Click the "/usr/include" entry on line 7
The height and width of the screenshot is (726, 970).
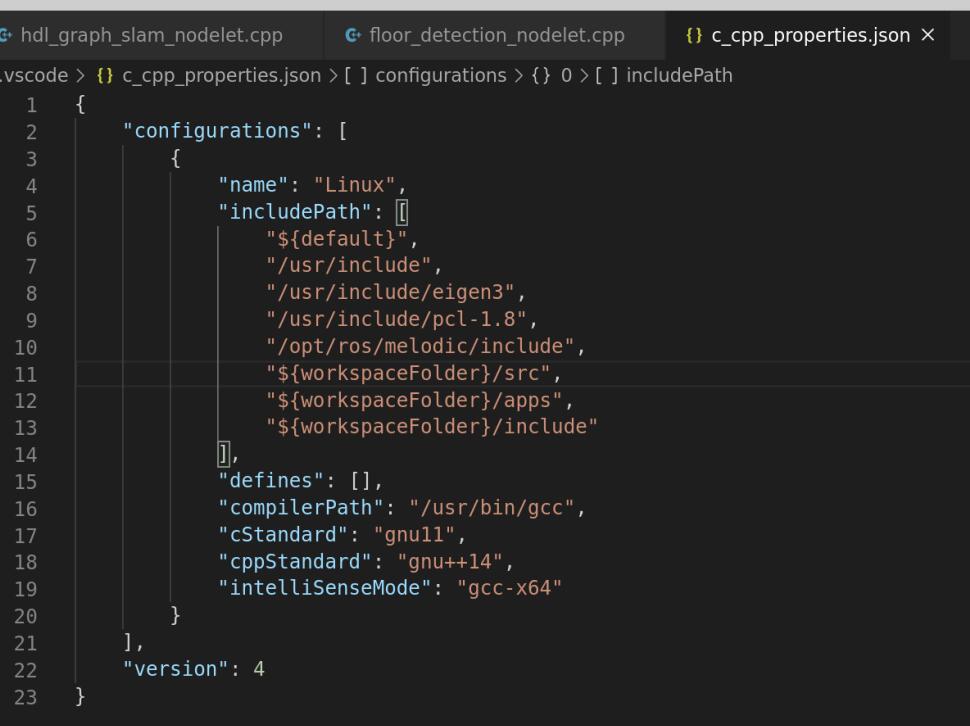pos(348,265)
